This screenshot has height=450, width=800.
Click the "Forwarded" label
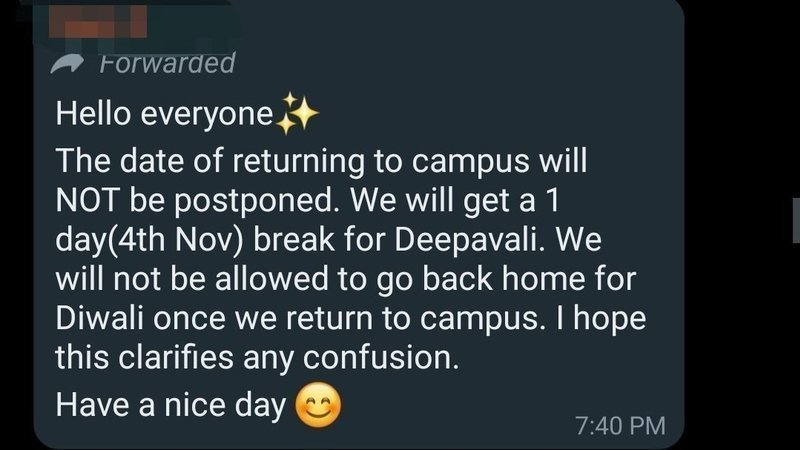167,63
